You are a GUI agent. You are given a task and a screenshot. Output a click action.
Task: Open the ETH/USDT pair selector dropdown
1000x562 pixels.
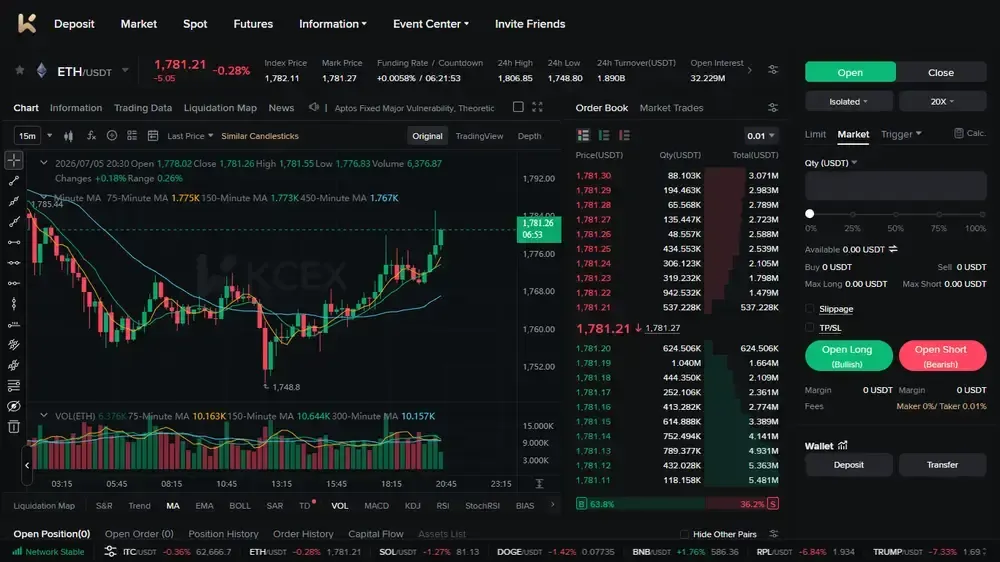pyautogui.click(x=125, y=70)
